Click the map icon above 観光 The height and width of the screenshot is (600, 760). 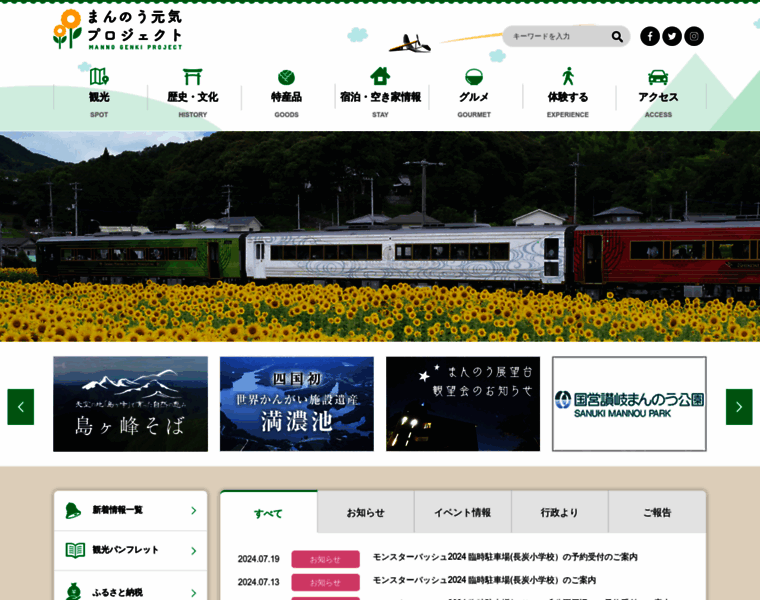[x=99, y=77]
